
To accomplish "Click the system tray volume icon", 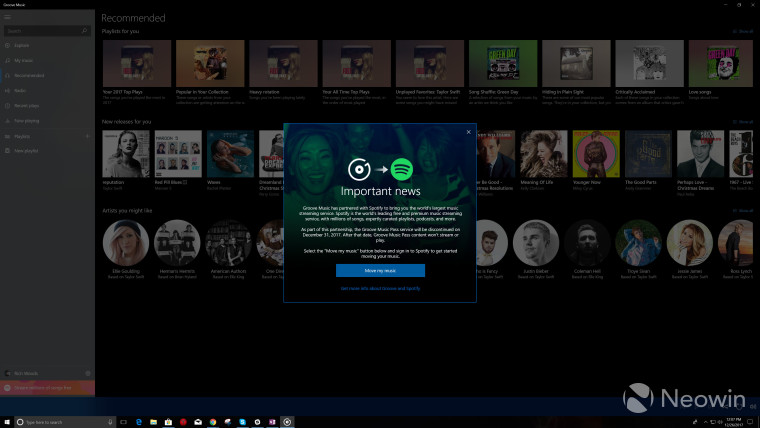I will (x=720, y=422).
